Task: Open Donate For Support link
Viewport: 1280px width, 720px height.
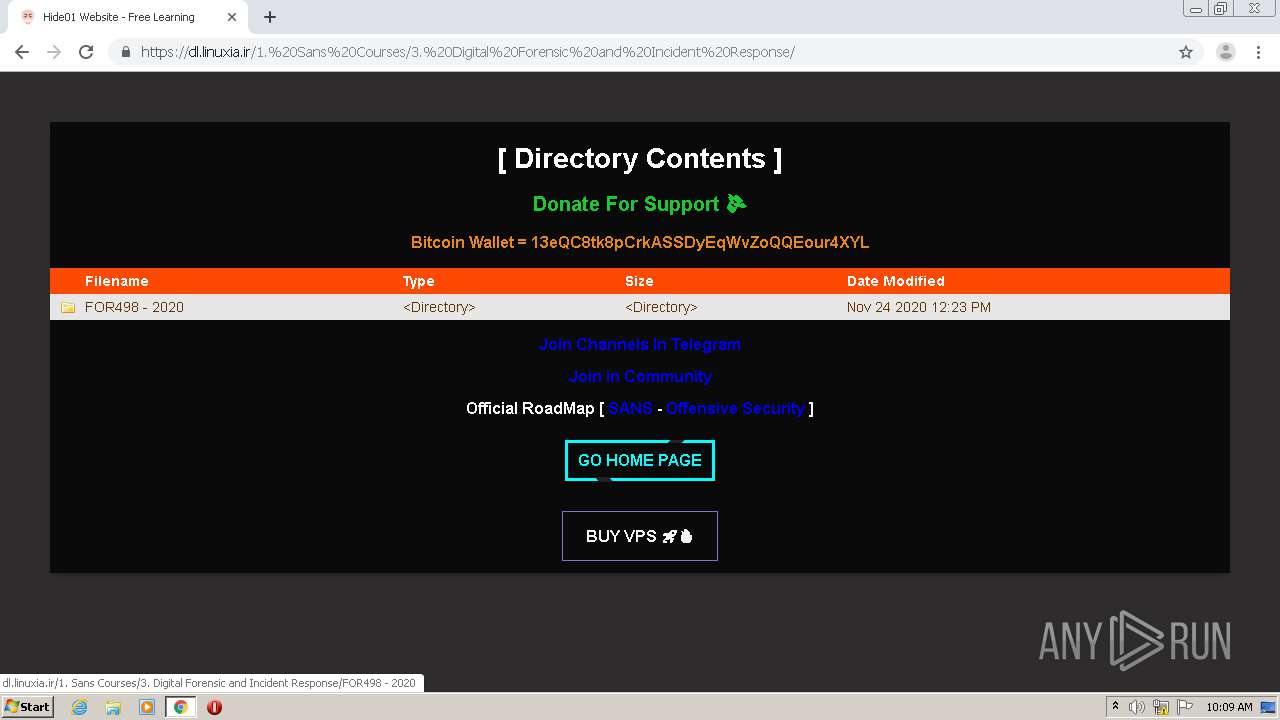Action: tap(639, 204)
